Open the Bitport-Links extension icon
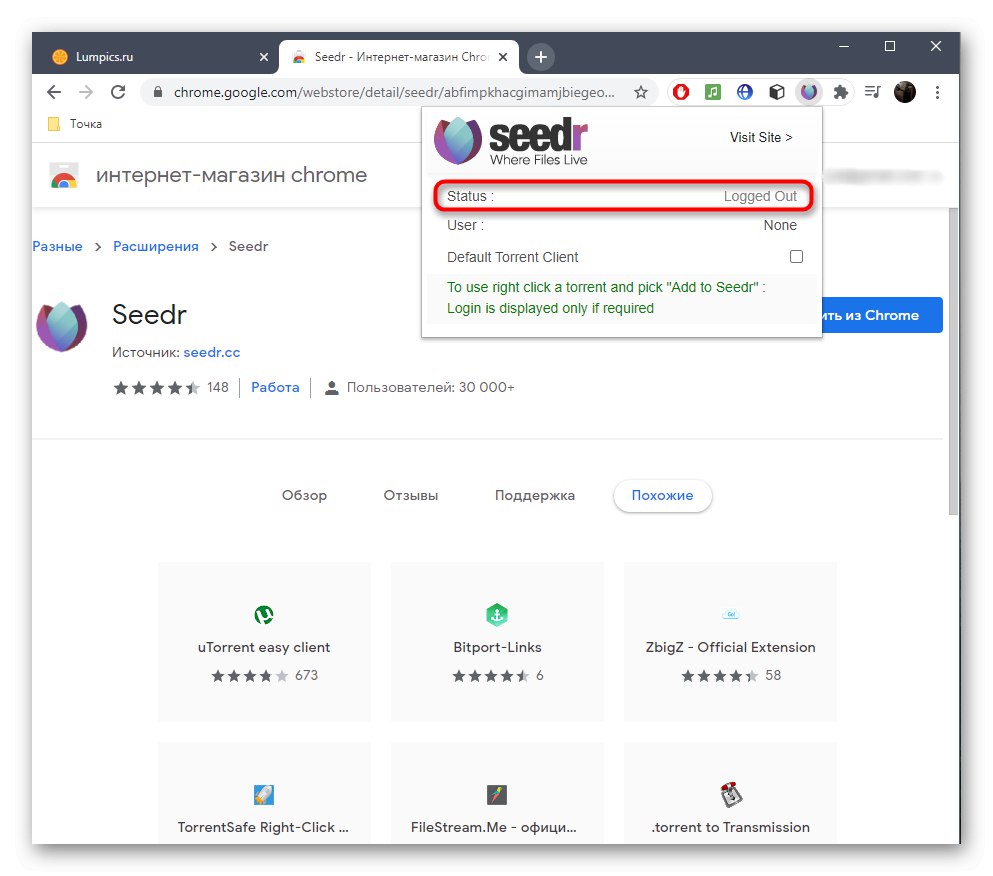Viewport: 993px width, 876px height. 496,614
